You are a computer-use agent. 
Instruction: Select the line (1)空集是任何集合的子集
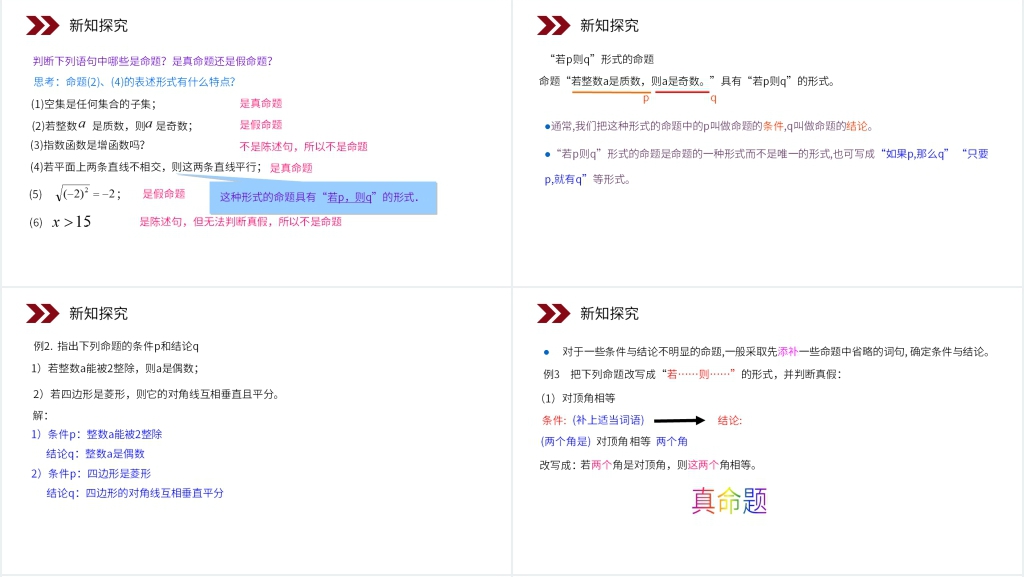click(93, 104)
